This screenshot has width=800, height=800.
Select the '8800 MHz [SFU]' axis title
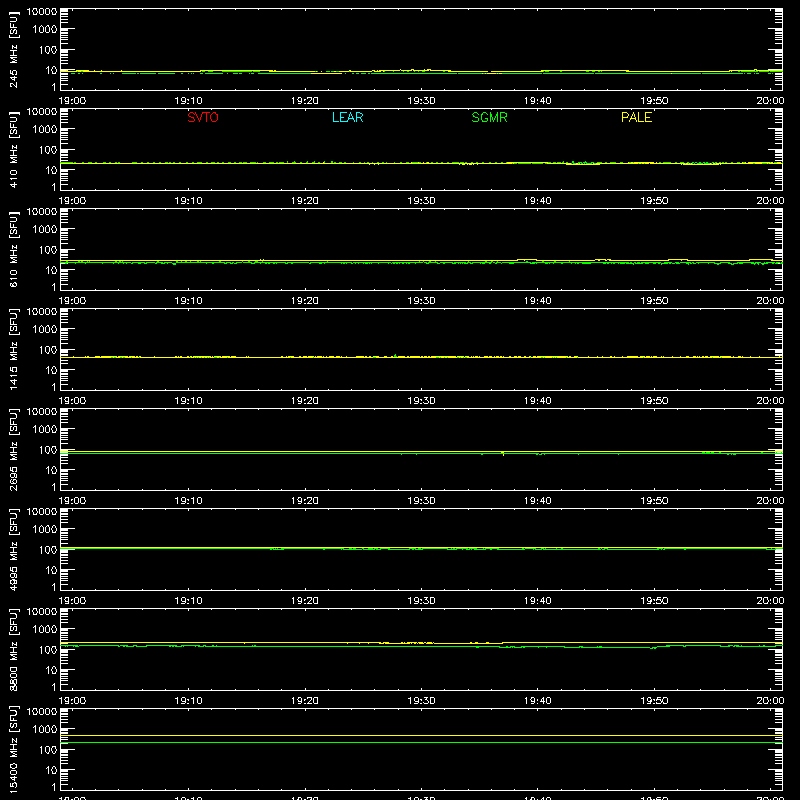[14, 649]
